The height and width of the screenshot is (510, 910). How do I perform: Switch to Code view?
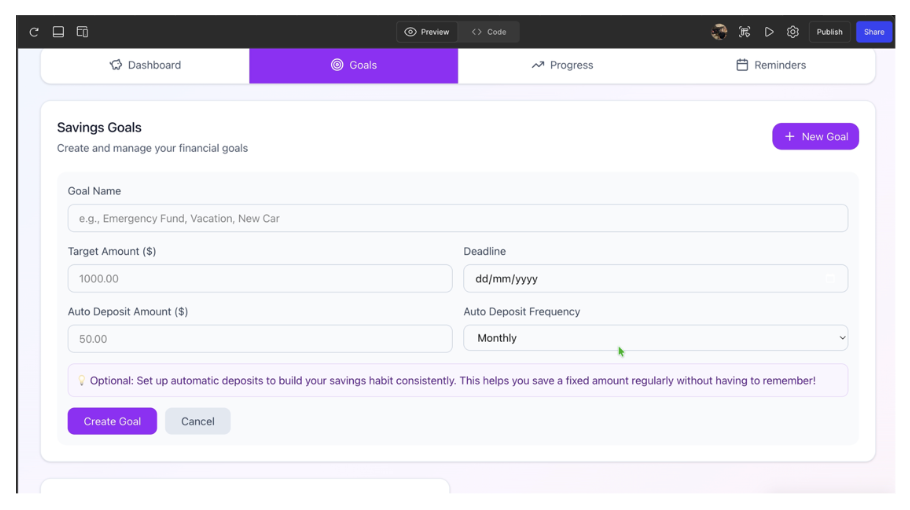pos(489,32)
